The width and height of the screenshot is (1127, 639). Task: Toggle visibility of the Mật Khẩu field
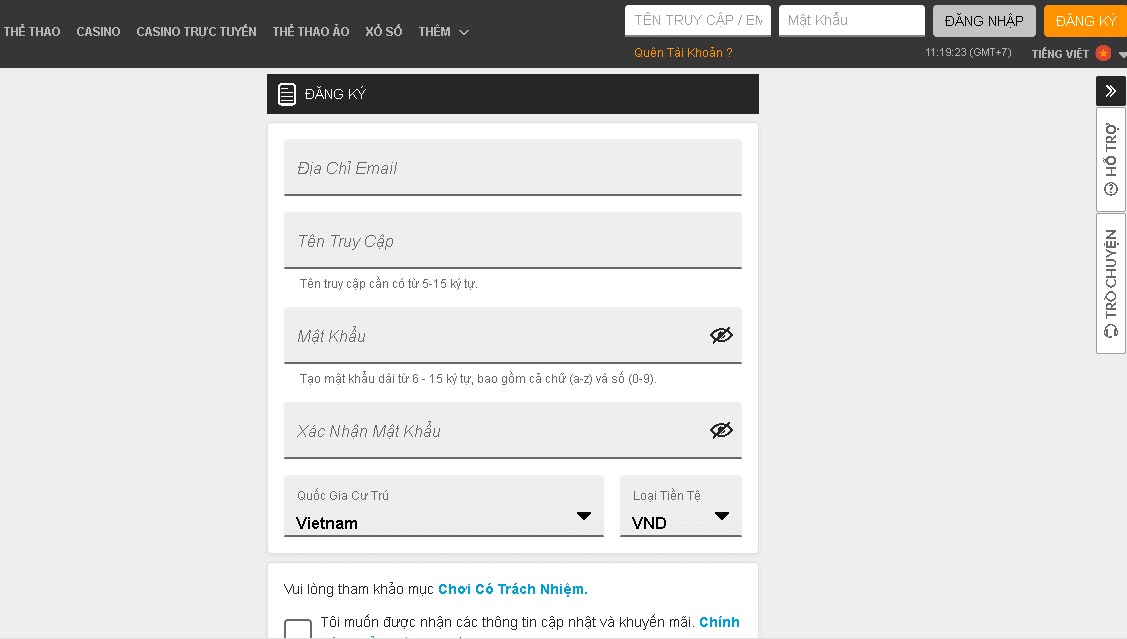(x=721, y=335)
